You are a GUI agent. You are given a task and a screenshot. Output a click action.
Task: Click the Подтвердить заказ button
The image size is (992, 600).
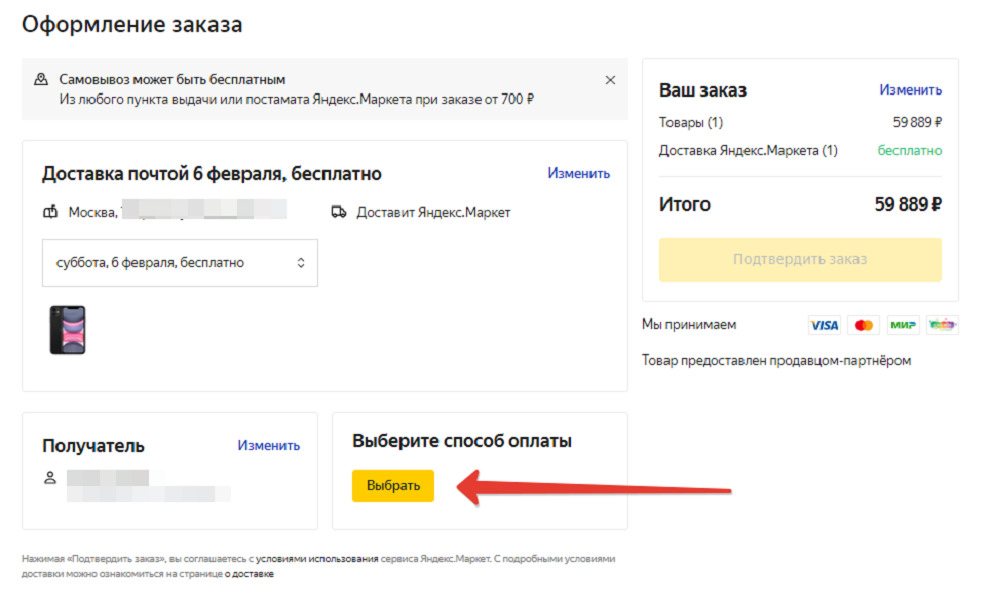pyautogui.click(x=800, y=259)
